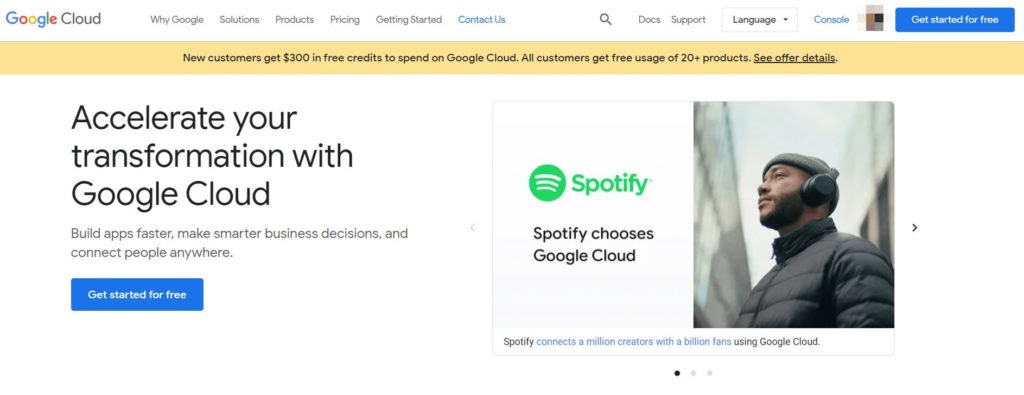Select the first carousel dot
This screenshot has width=1024, height=395.
[677, 373]
